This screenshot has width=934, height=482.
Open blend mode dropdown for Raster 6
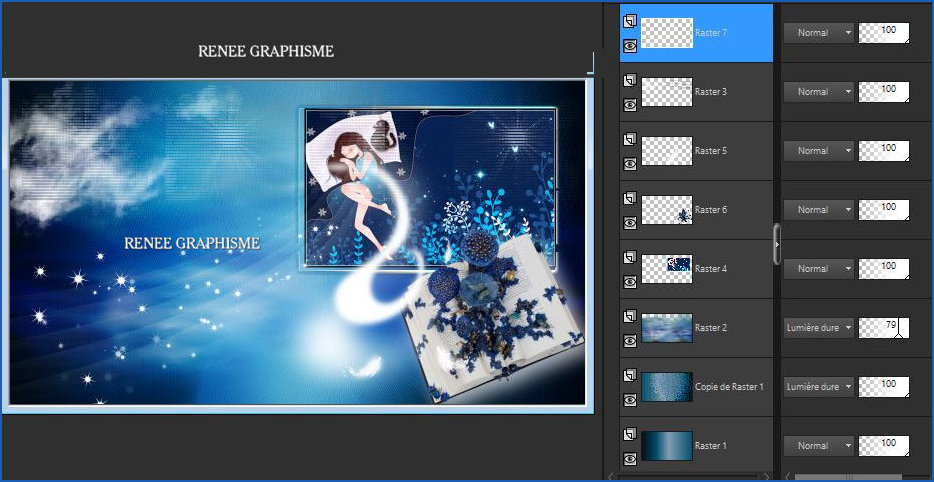pyautogui.click(x=818, y=210)
